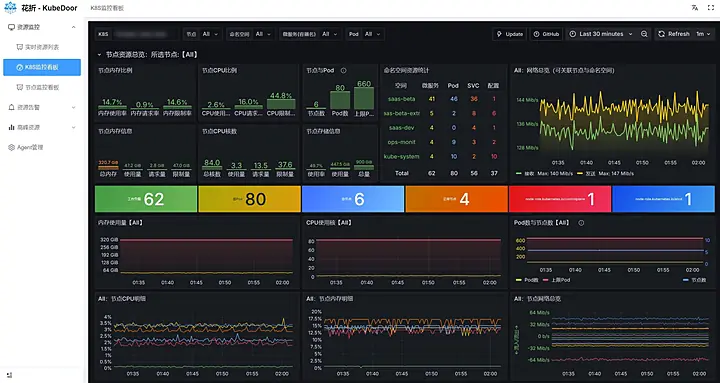Open the language translation icon
Viewport: 720px width, 383px height.
point(695,8)
